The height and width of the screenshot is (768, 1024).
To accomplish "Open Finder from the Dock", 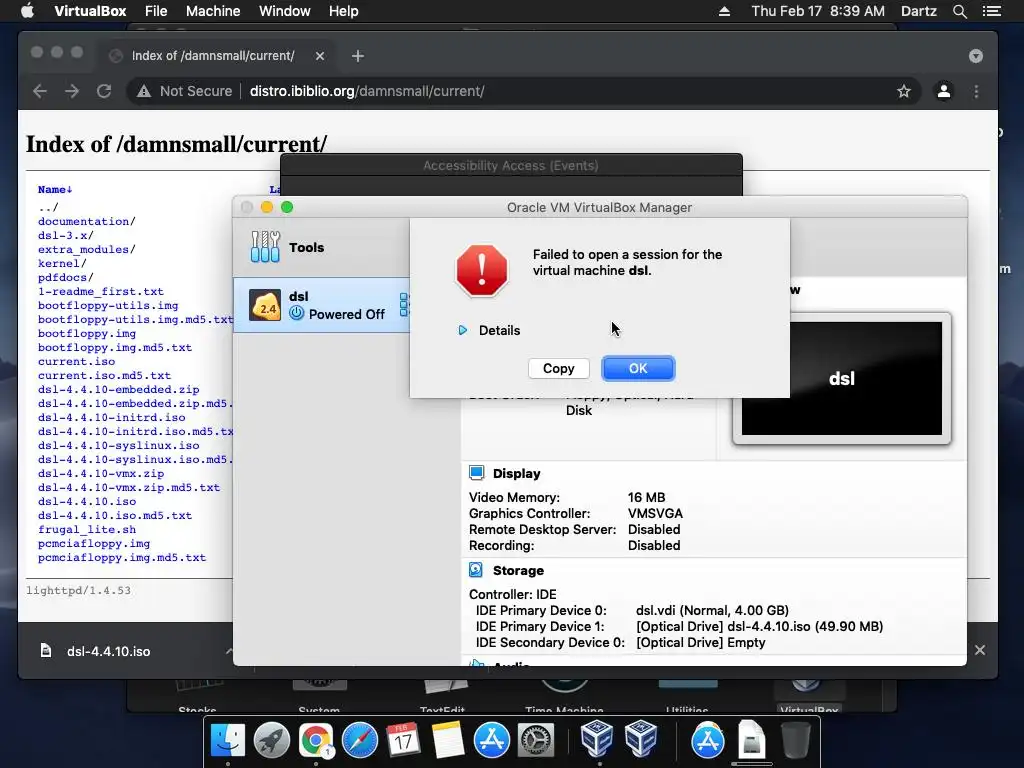I will pyautogui.click(x=227, y=741).
